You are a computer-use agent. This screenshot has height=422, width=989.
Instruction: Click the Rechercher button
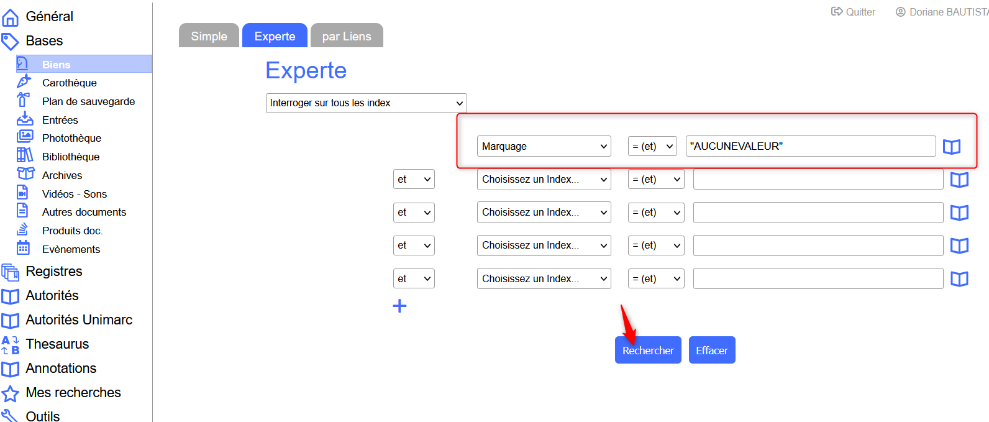648,350
